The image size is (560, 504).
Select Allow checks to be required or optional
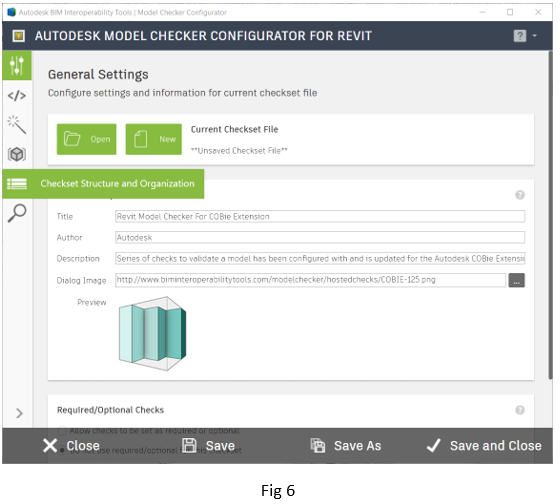(x=62, y=430)
